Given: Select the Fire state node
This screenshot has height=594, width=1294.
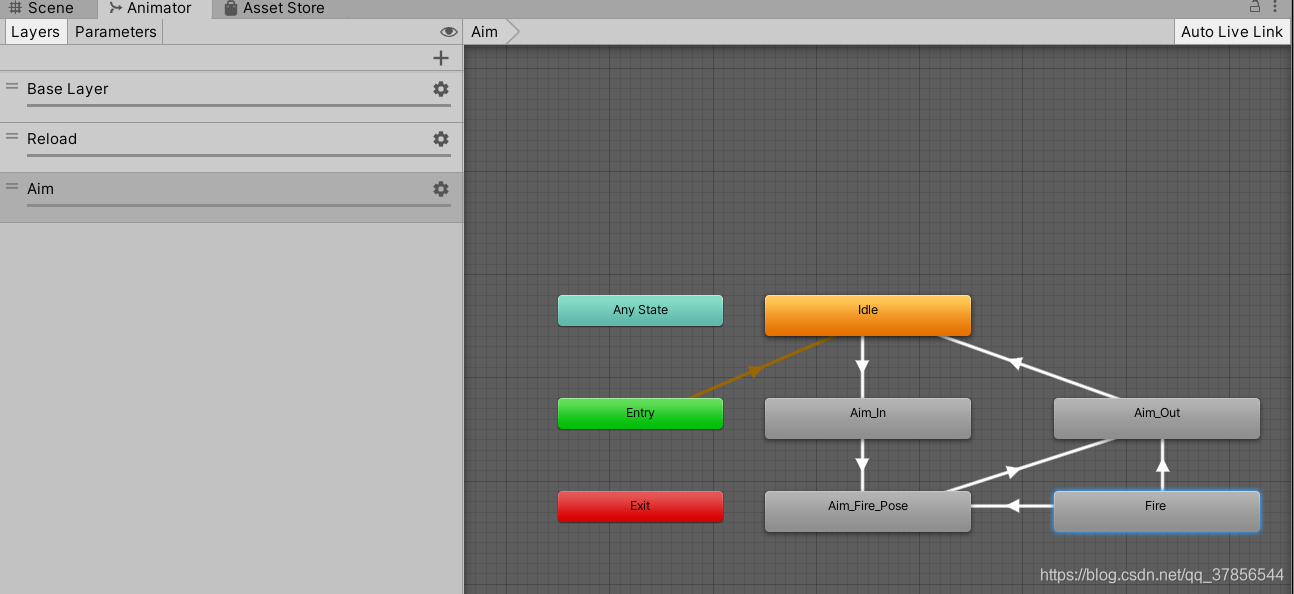Looking at the screenshot, I should pyautogui.click(x=1156, y=511).
